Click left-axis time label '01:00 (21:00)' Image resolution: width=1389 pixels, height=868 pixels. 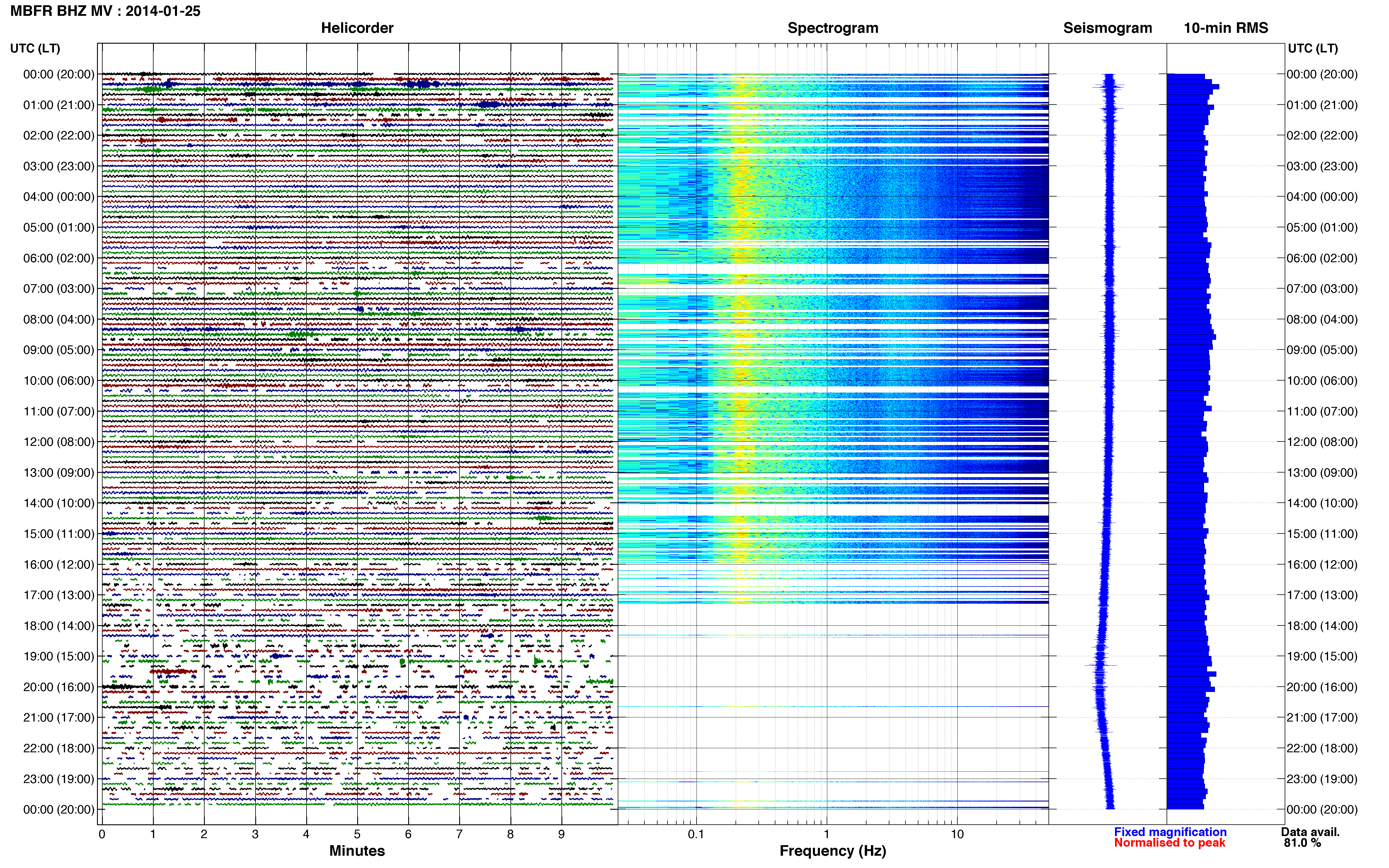[x=59, y=105]
